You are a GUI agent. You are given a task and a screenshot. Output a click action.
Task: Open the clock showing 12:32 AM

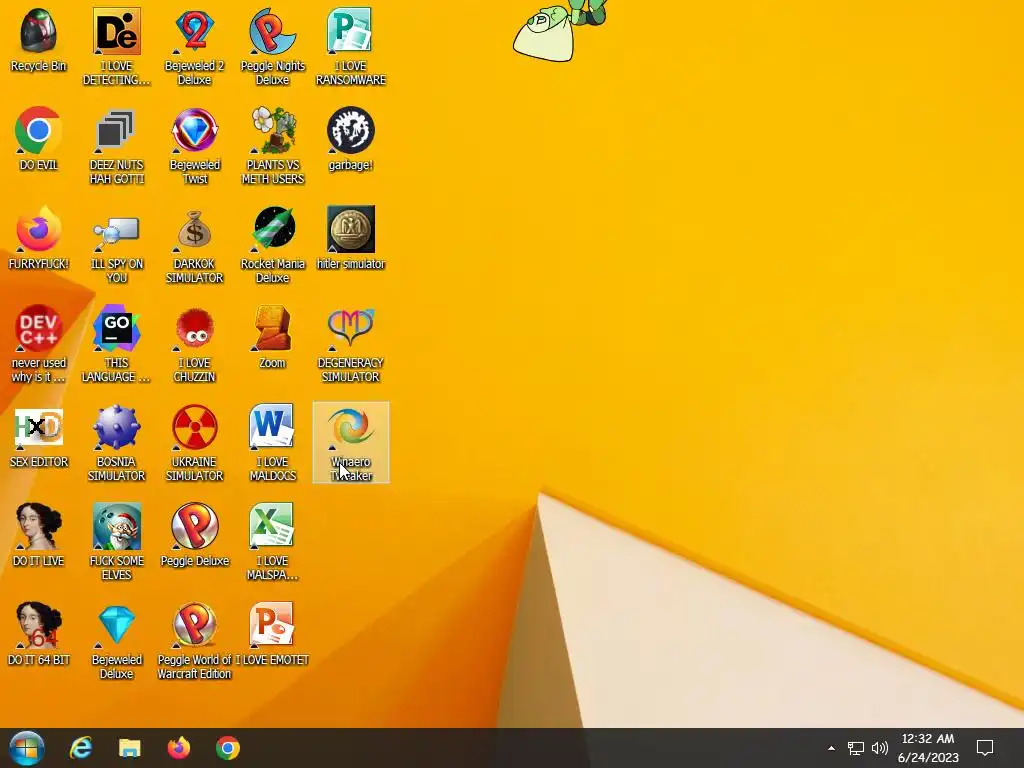(x=928, y=748)
